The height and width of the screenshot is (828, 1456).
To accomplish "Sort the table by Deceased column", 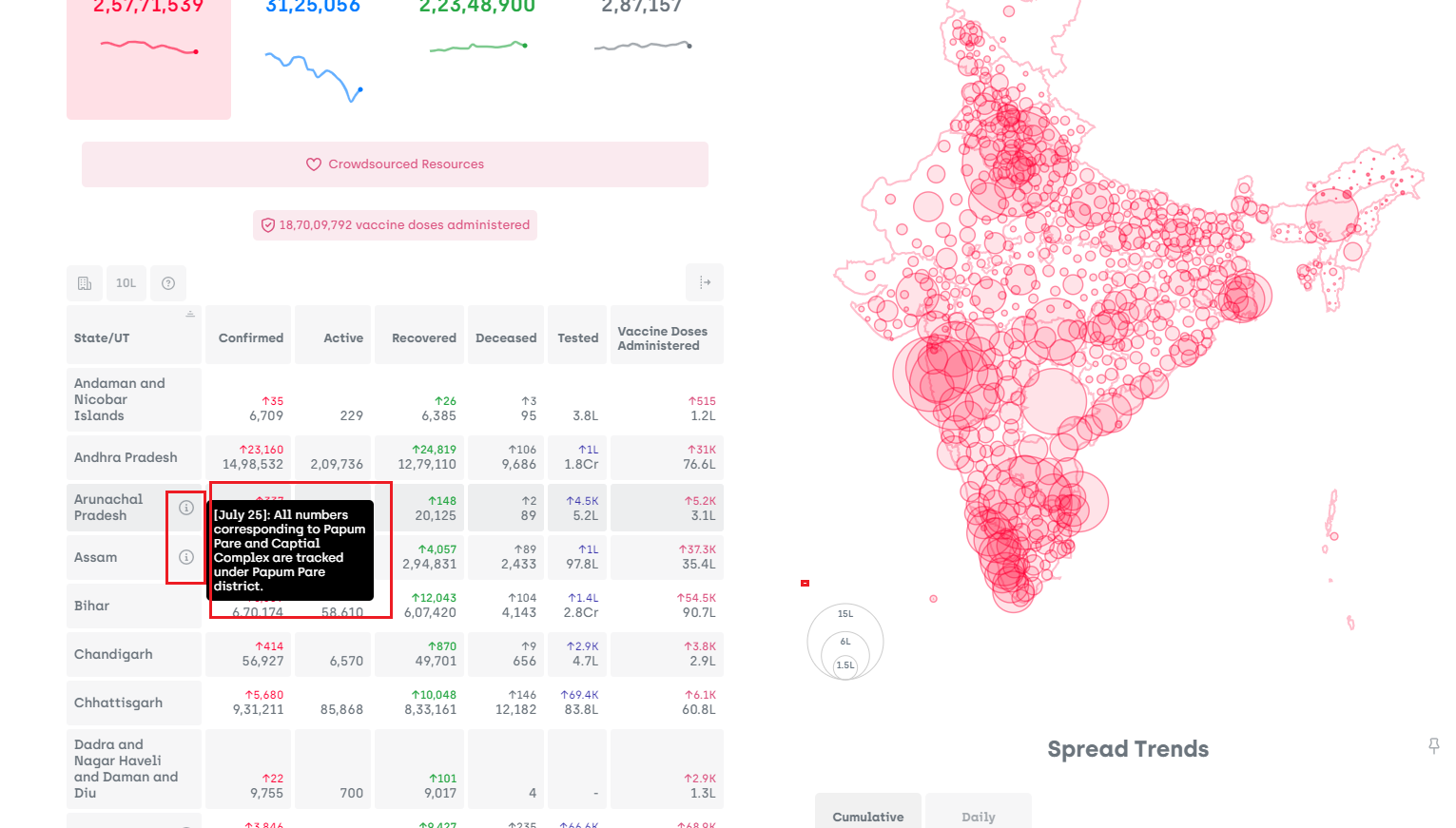I will [506, 335].
